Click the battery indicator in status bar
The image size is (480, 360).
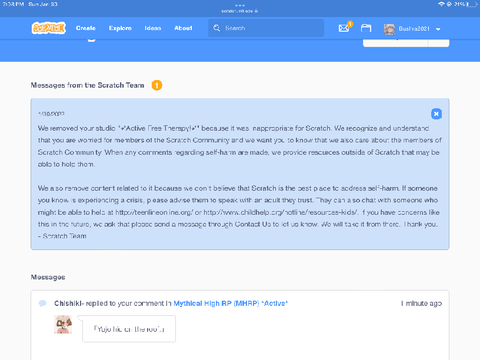[x=473, y=4]
